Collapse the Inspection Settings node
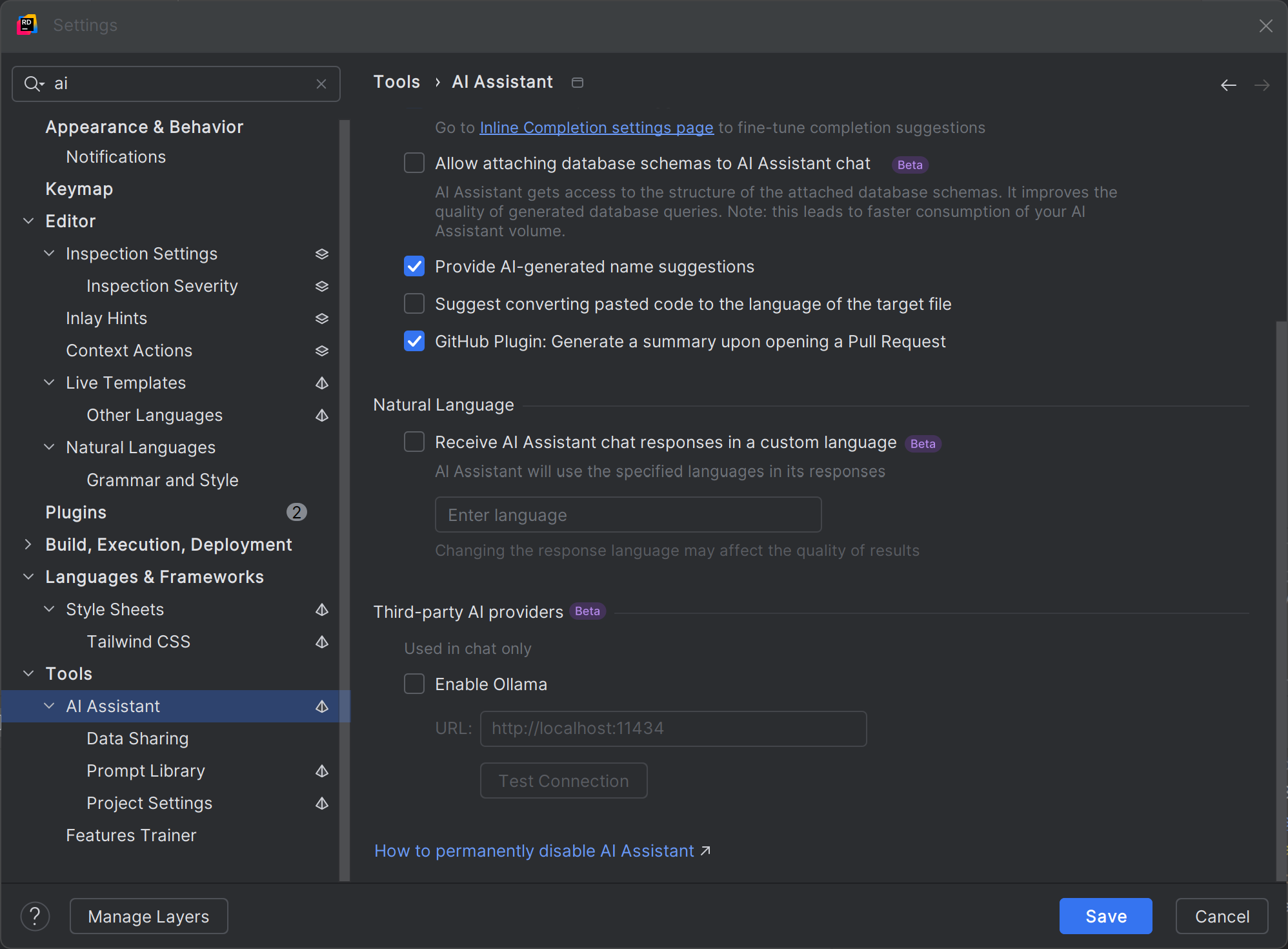Viewport: 1288px width, 949px height. [49, 253]
